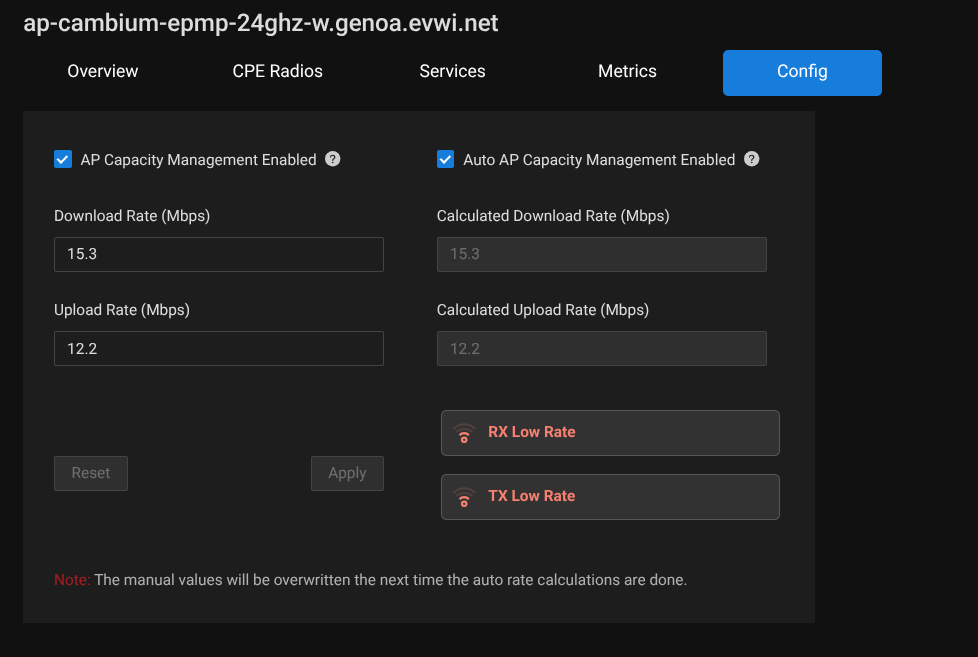
Task: Uncheck AP Capacity Management Enabled checkbox
Action: point(63,159)
